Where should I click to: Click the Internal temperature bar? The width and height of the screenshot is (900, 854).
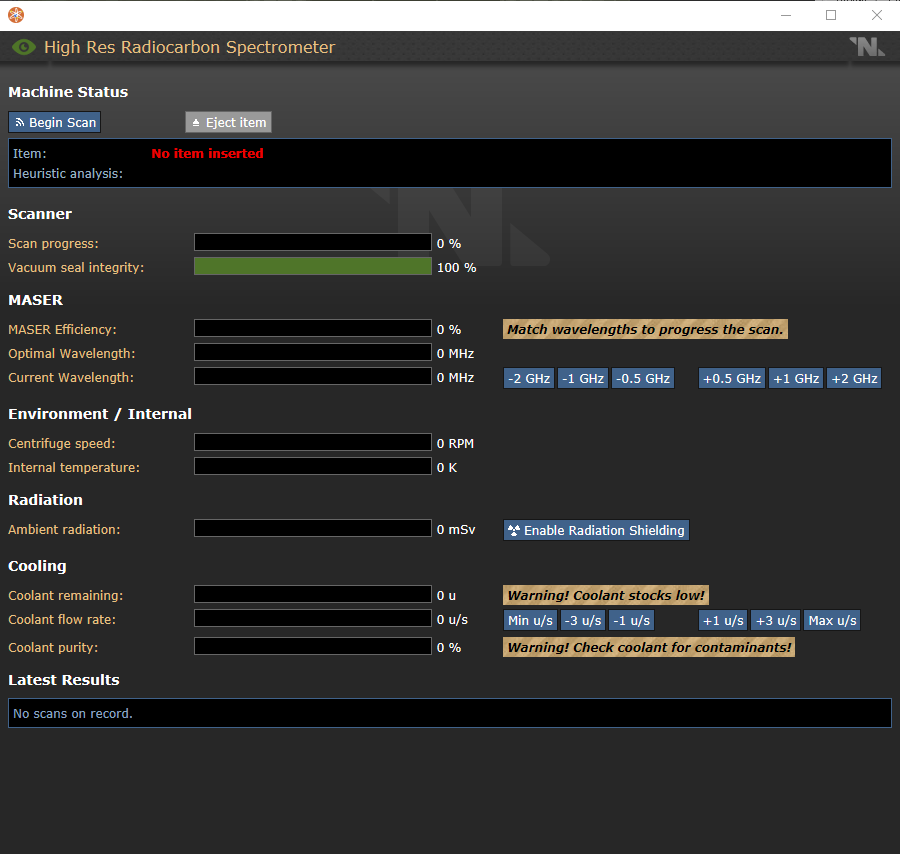313,467
